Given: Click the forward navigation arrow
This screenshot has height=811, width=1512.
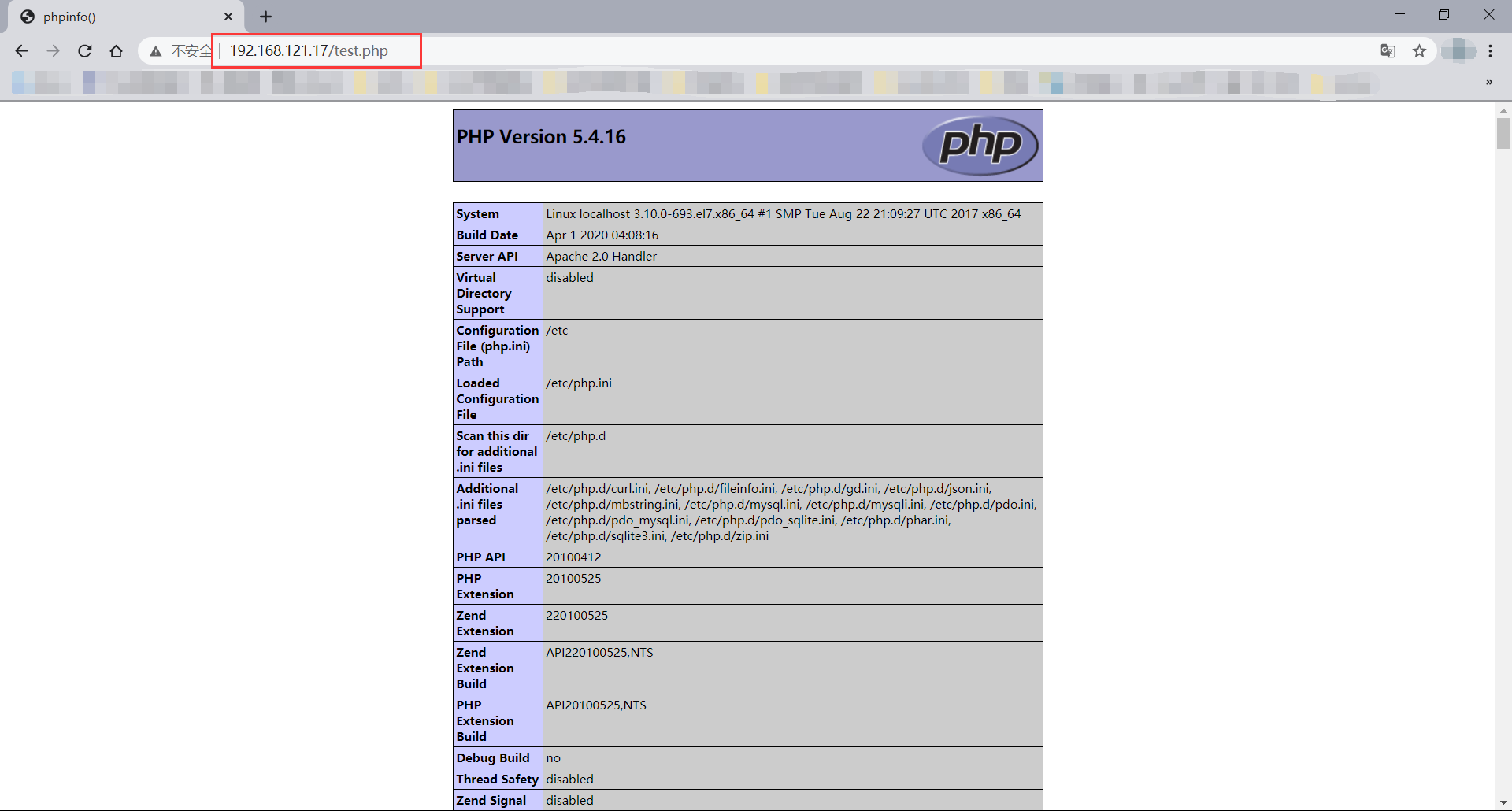Looking at the screenshot, I should pyautogui.click(x=53, y=51).
